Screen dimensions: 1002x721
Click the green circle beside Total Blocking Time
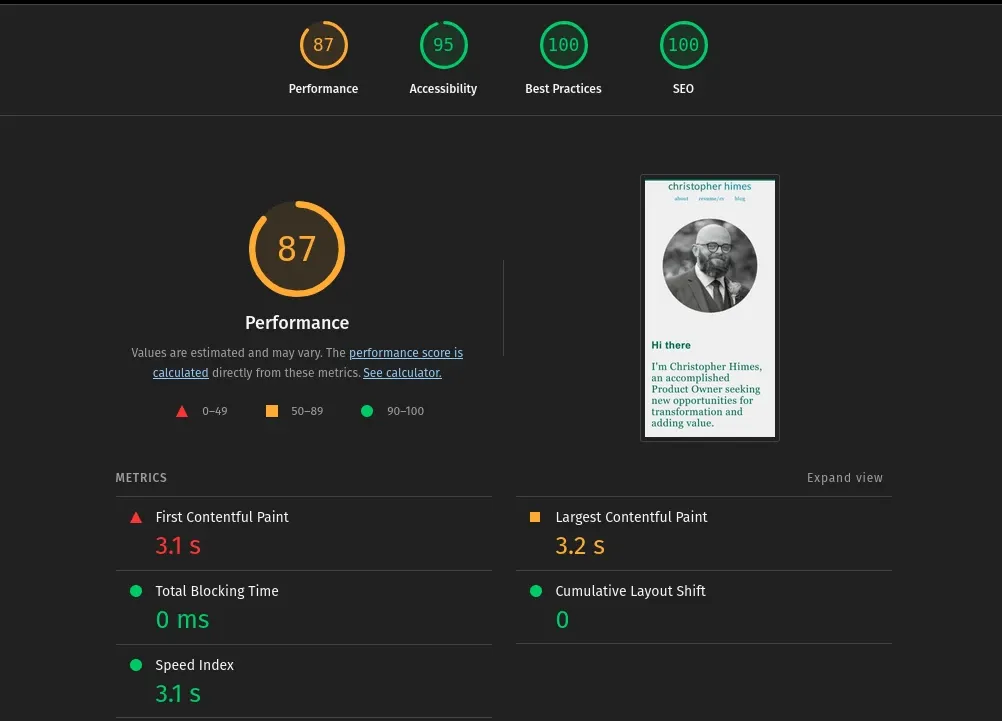[136, 591]
